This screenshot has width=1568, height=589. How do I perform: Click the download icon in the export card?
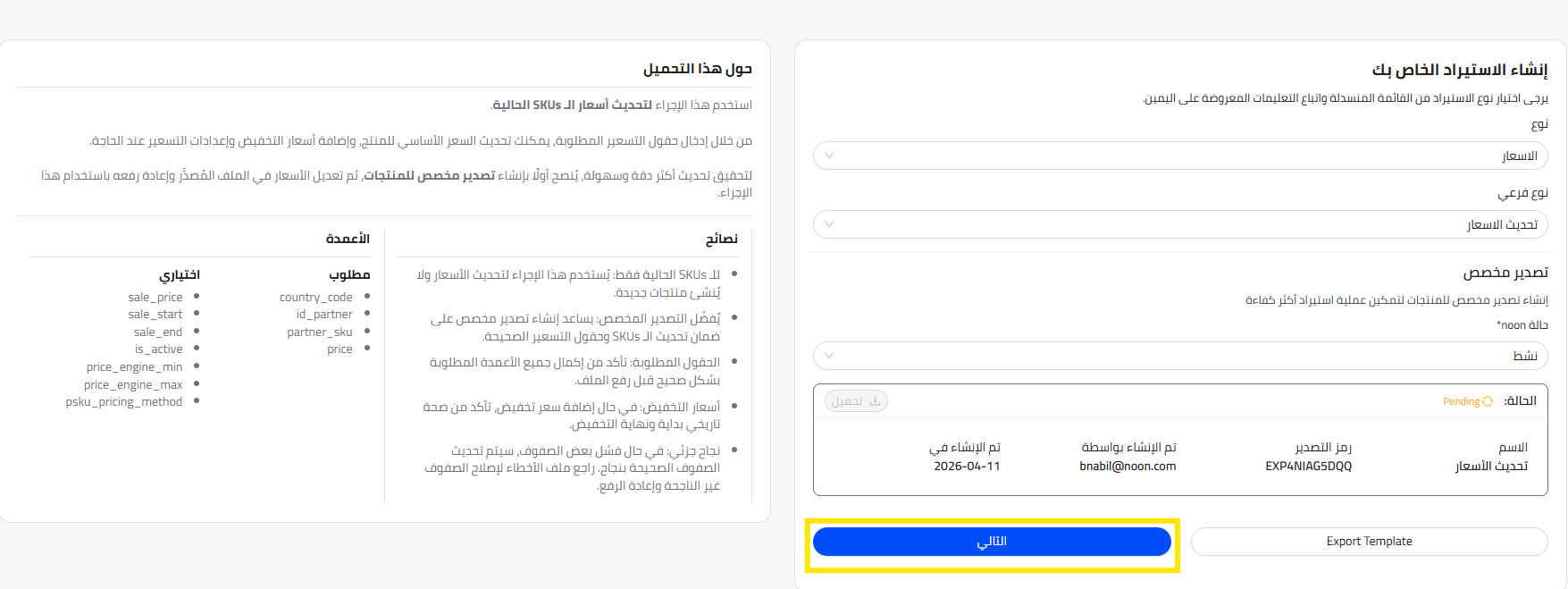875,401
